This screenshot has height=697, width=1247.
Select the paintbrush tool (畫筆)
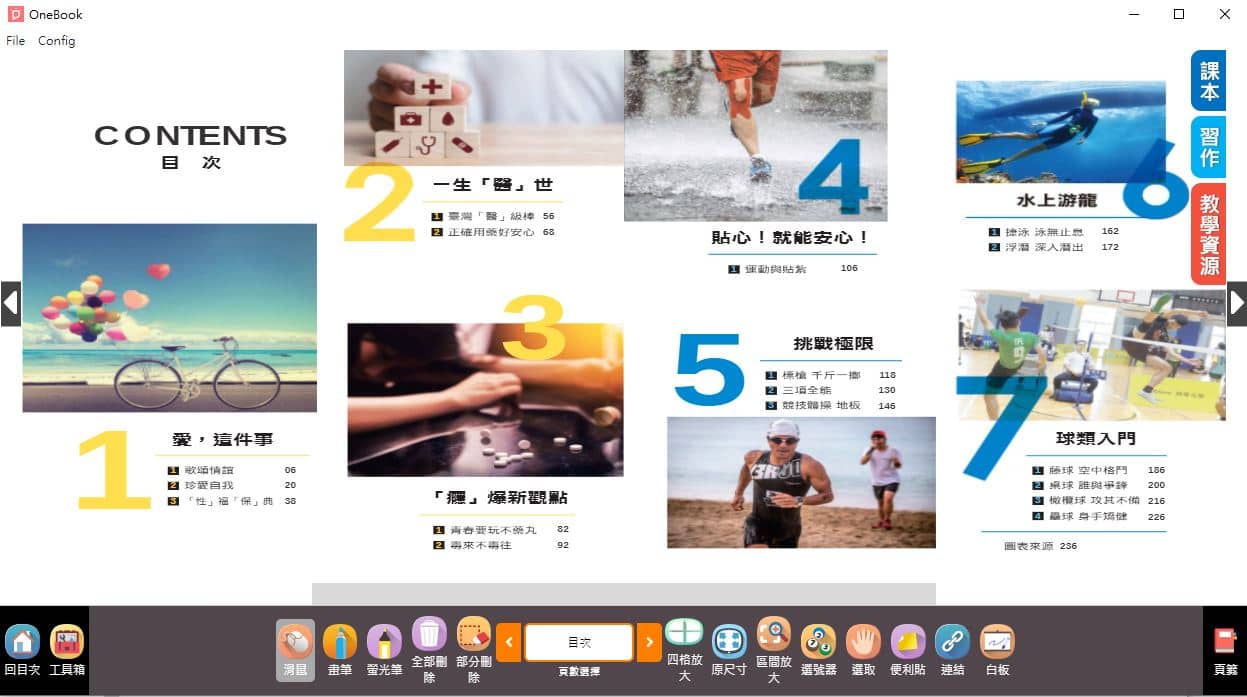[339, 650]
